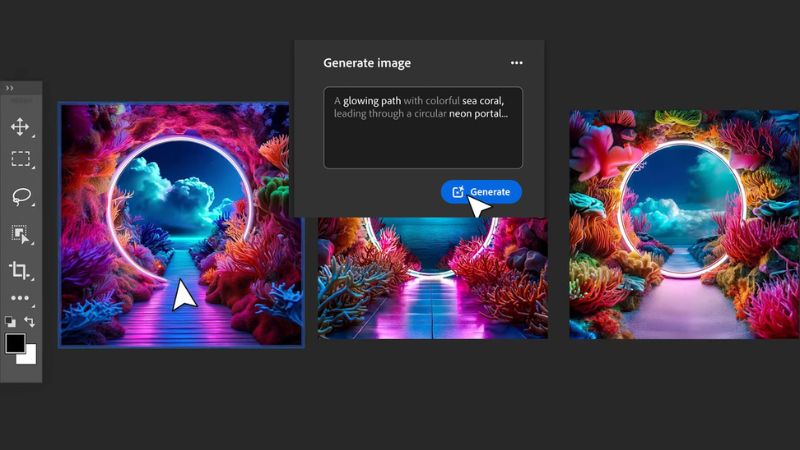The height and width of the screenshot is (450, 800).
Task: Select the left generated coral portal image
Action: 181,224
